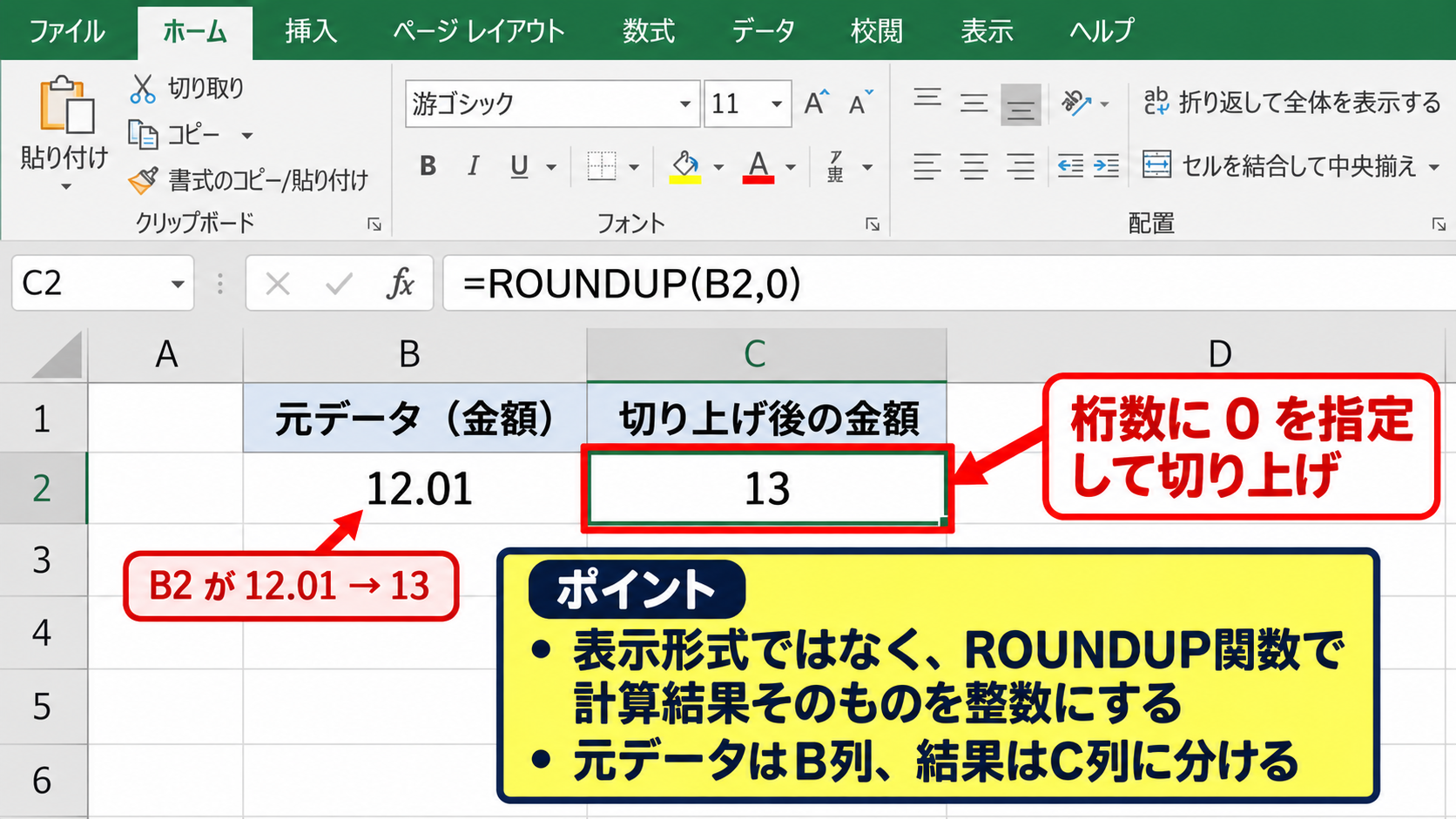
Task: Toggle Bold formatting
Action: coord(428,165)
